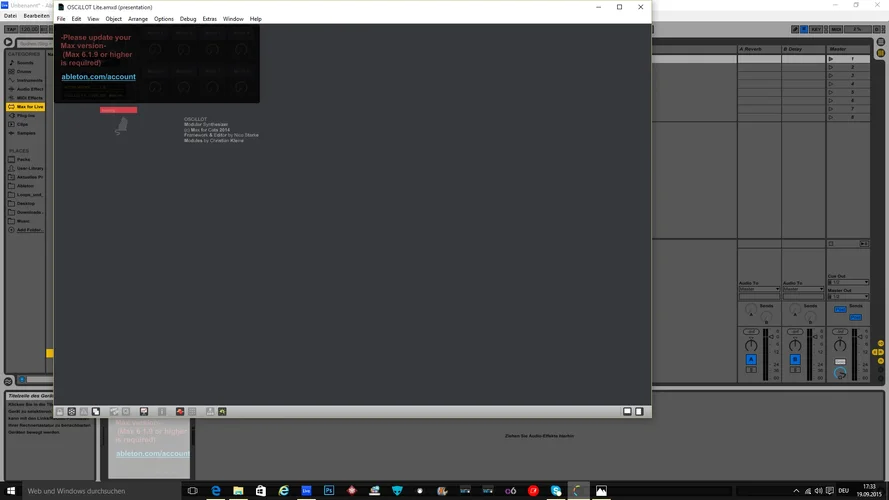Adjust Master preview/cue volume knob
This screenshot has width=889, height=500.
click(x=840, y=373)
